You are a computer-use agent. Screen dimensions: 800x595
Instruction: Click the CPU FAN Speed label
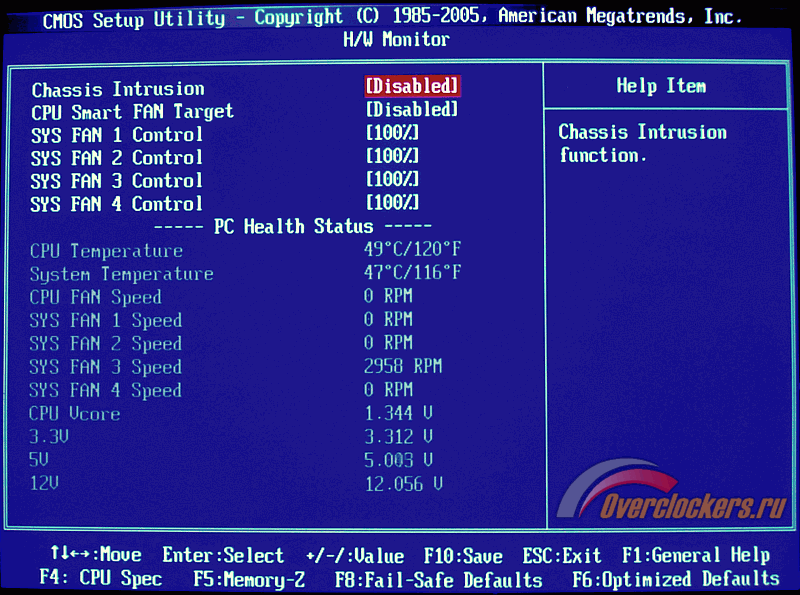click(95, 298)
